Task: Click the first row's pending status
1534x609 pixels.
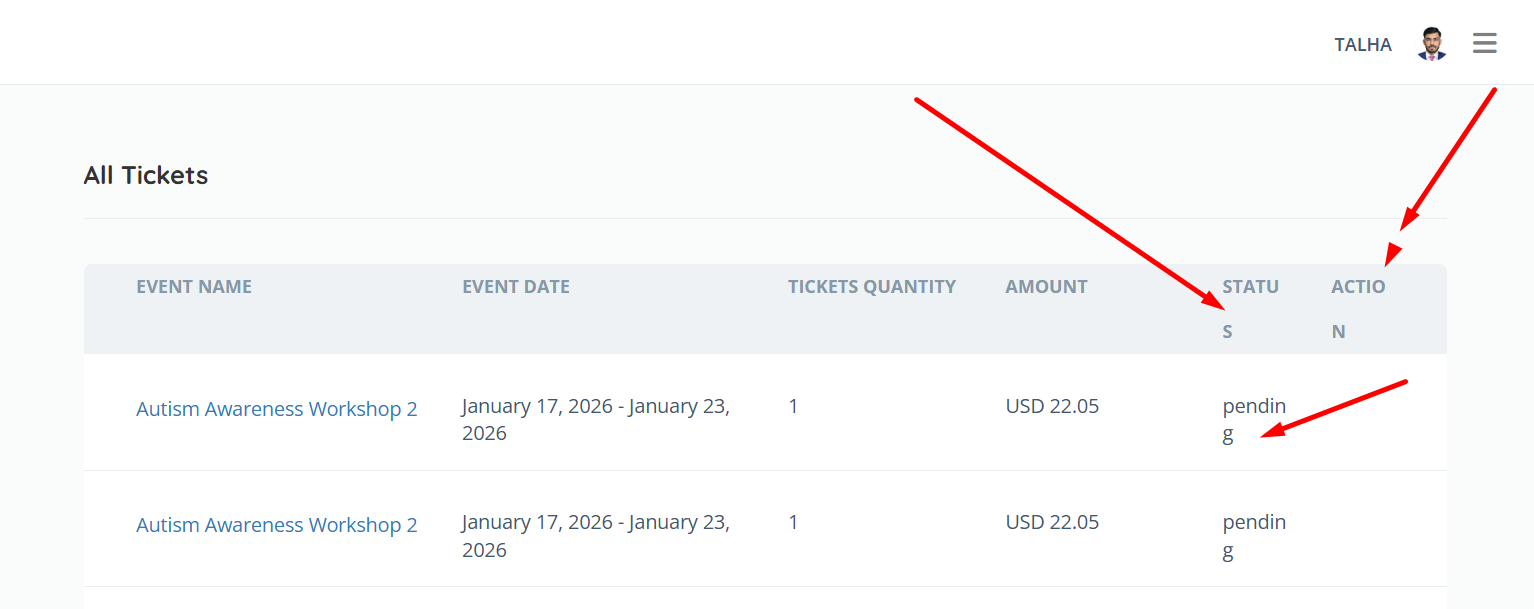Action: (x=1254, y=408)
